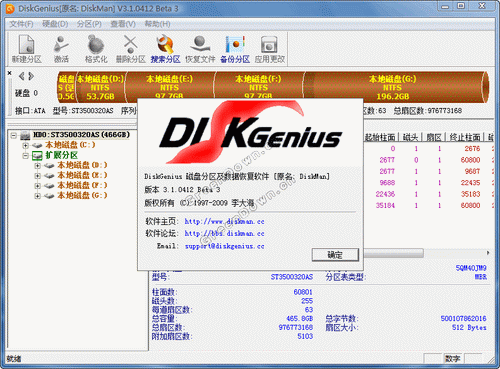Open the 分区(P) menu

coord(89,24)
